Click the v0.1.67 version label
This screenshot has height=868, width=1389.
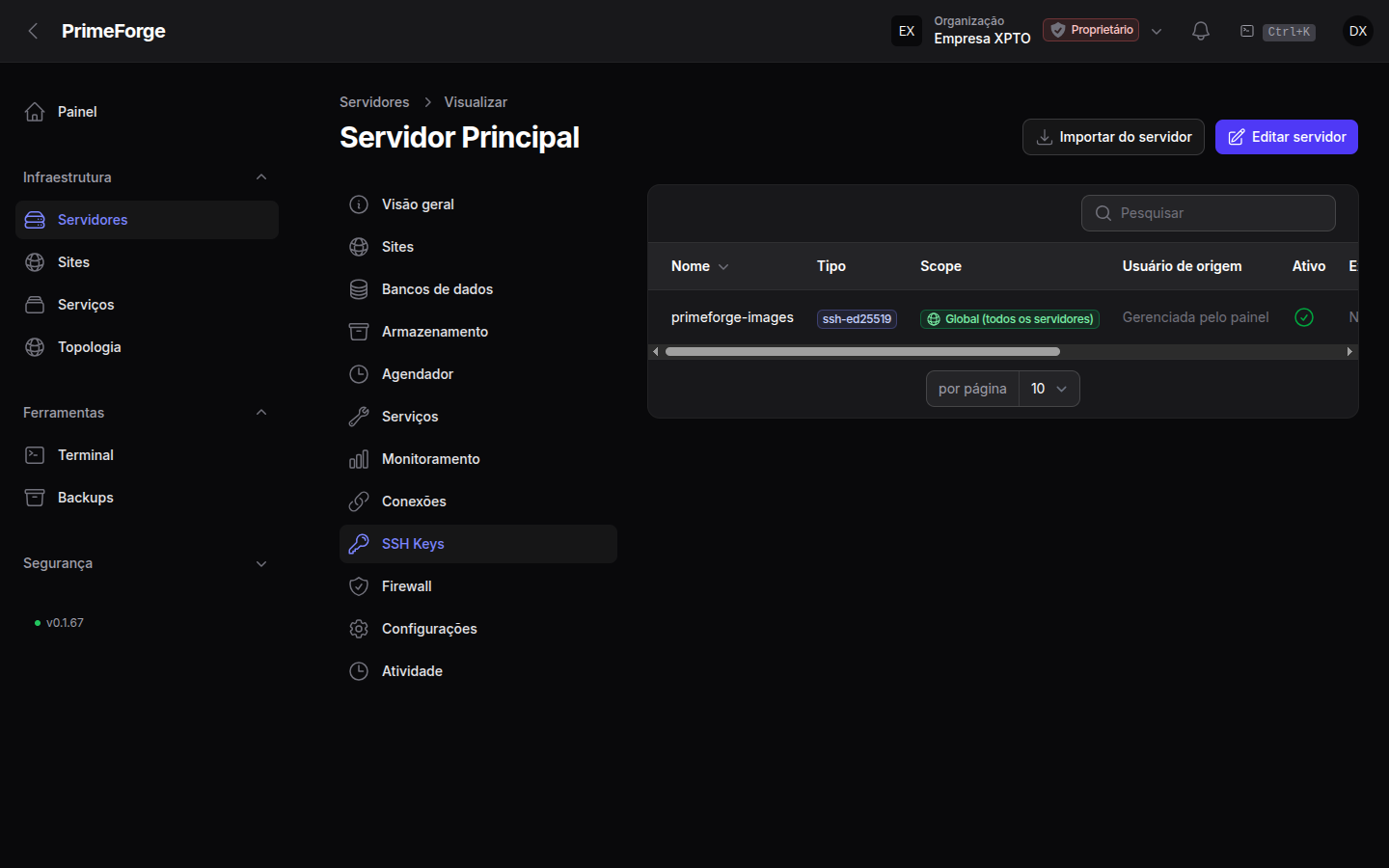point(65,623)
